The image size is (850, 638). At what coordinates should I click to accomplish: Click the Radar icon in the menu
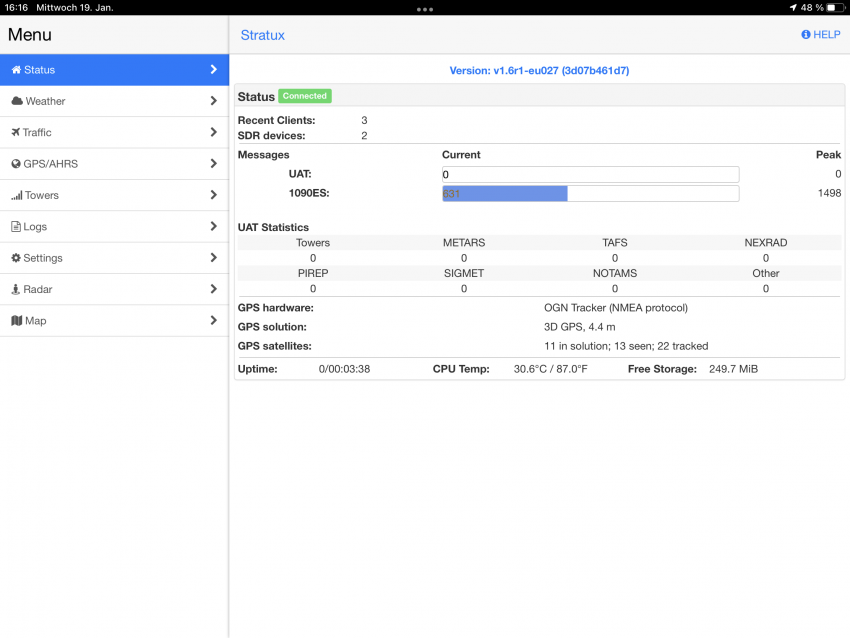click(x=16, y=289)
